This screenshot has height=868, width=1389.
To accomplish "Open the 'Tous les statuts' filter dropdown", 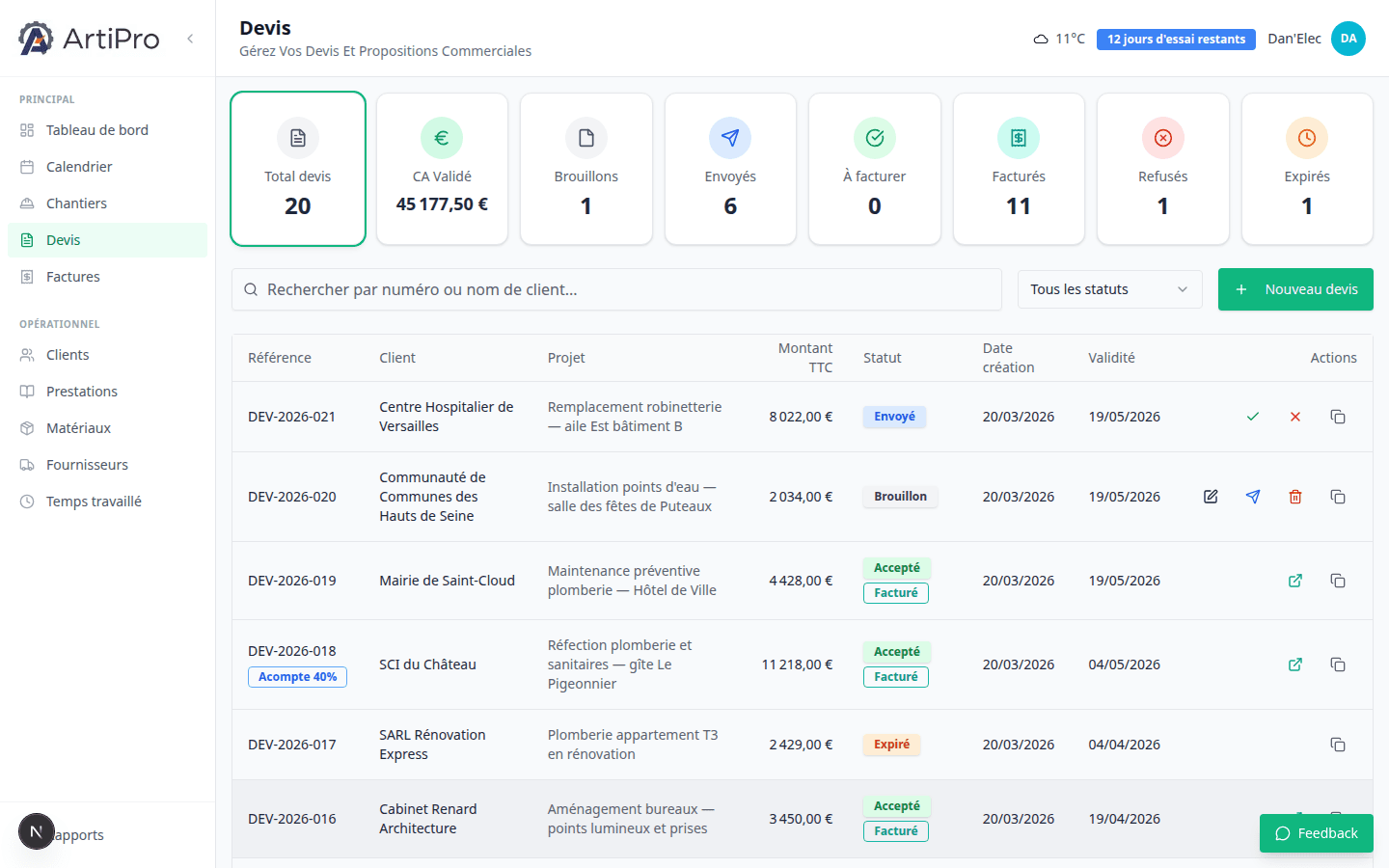I will pos(1109,289).
